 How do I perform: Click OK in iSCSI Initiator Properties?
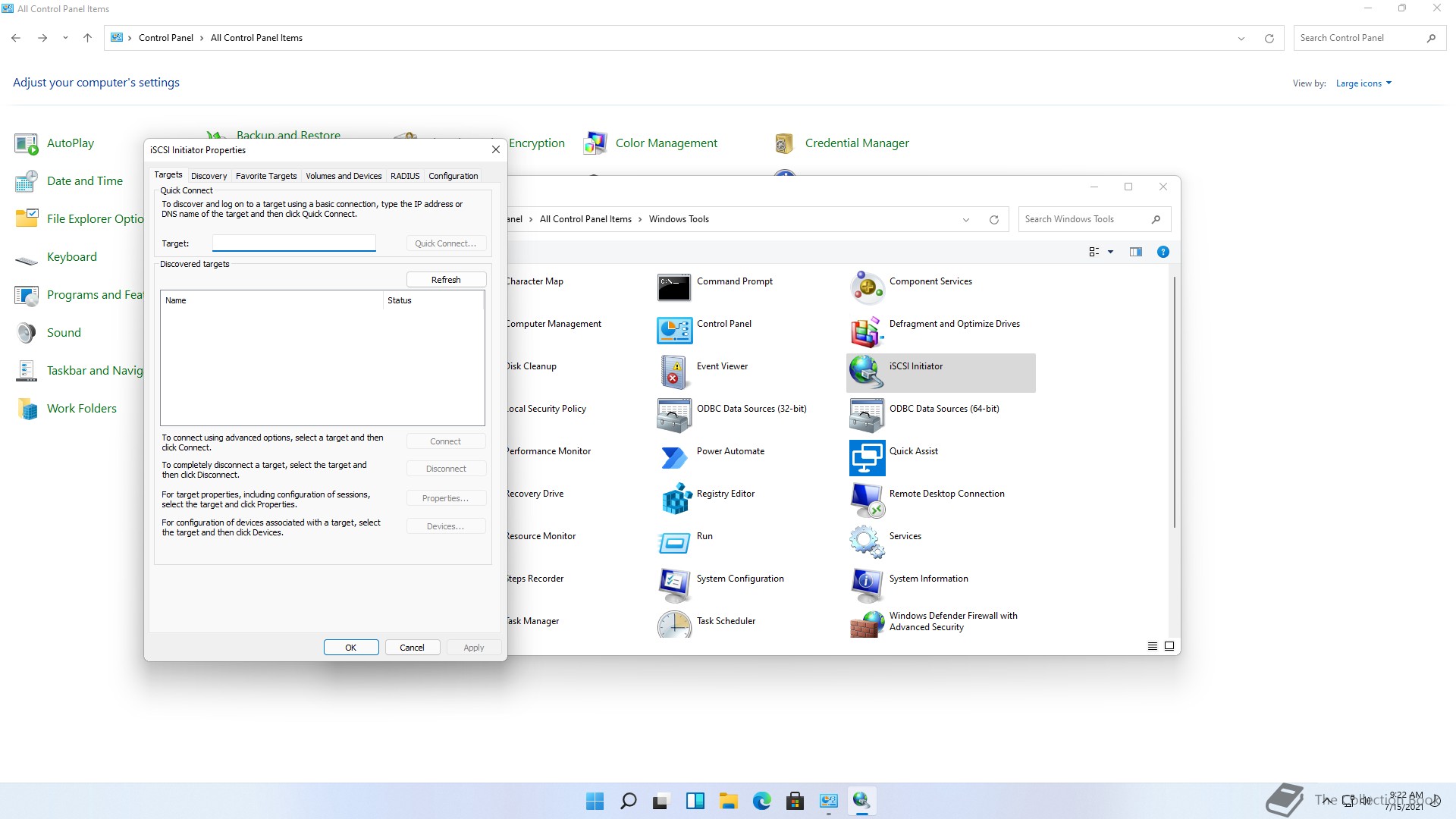[351, 648]
